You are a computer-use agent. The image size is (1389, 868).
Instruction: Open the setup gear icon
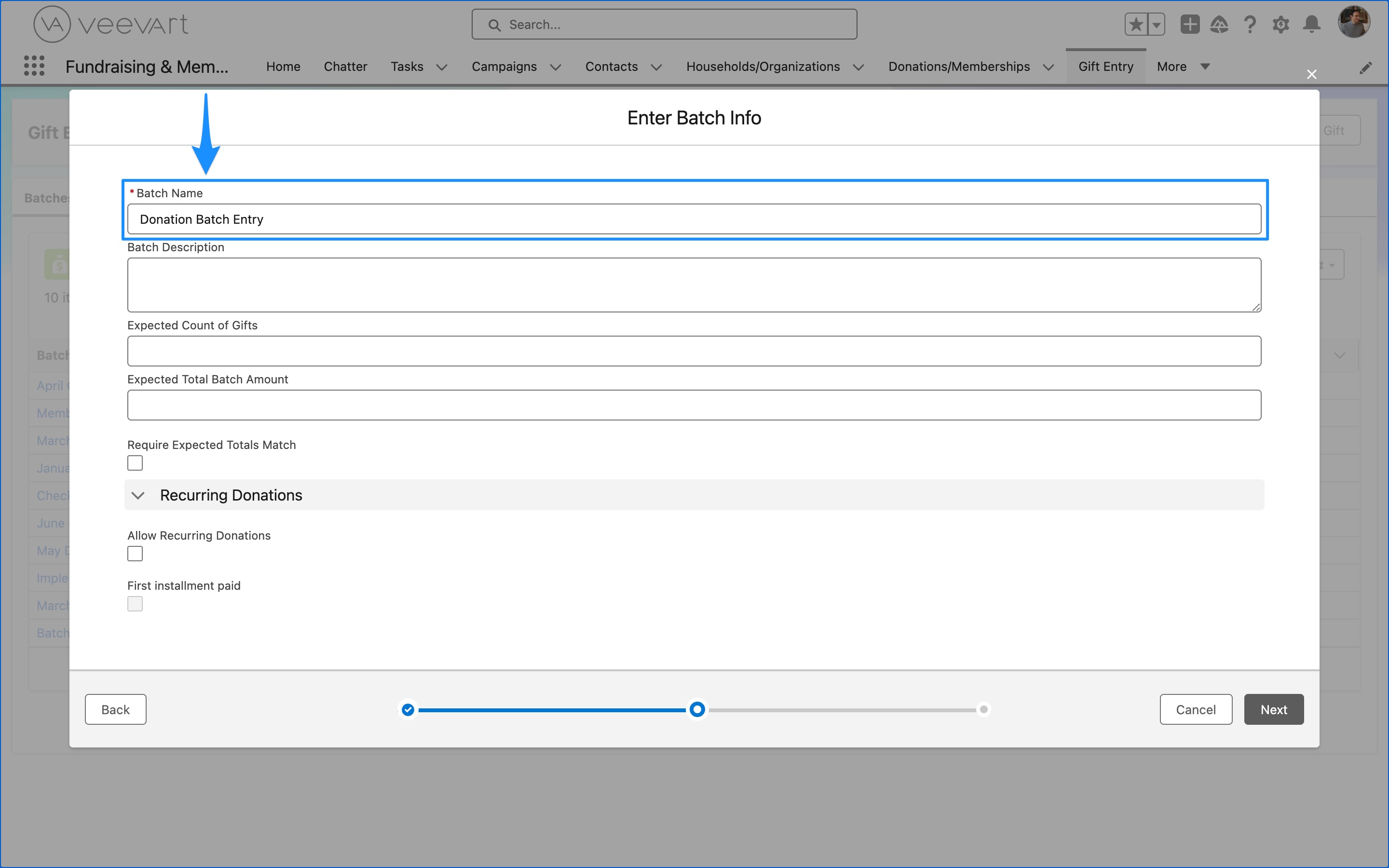click(x=1280, y=24)
